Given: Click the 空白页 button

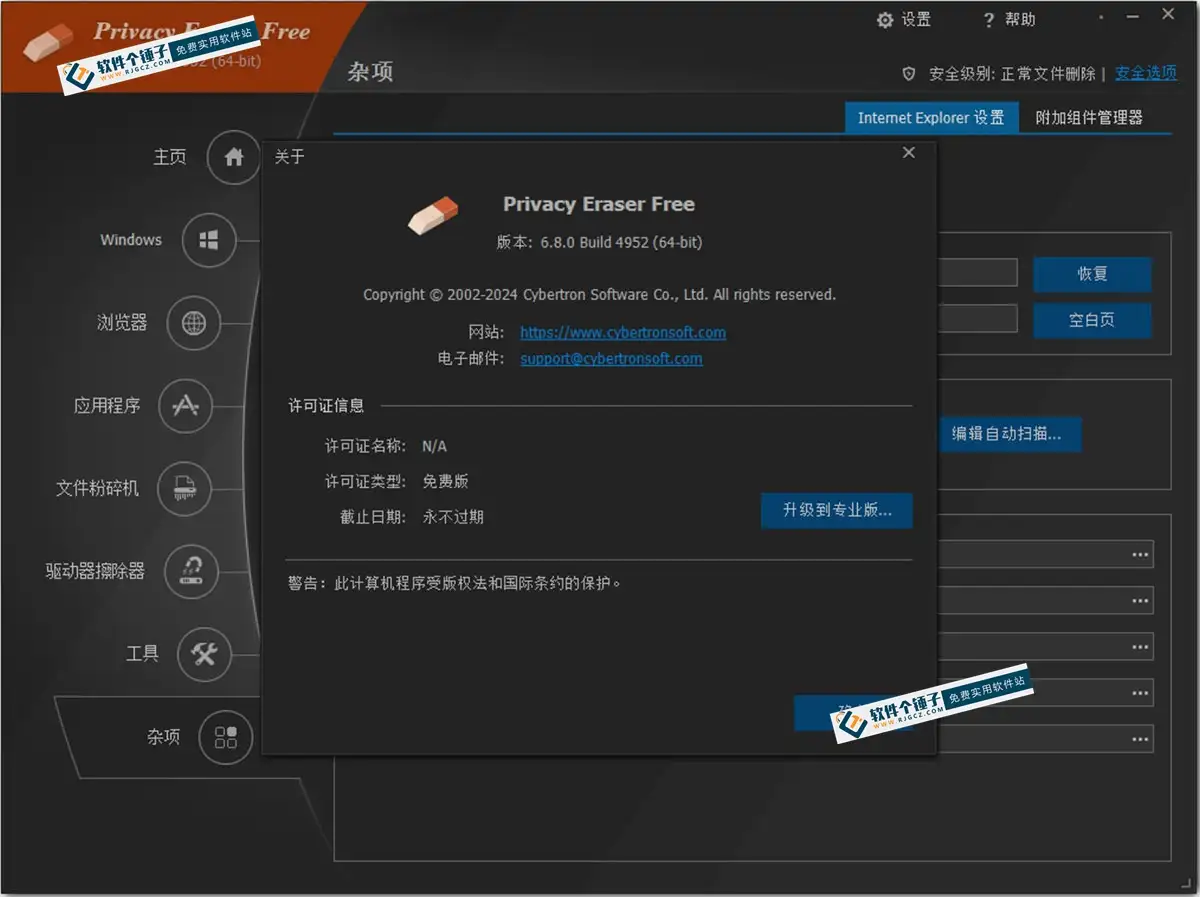Looking at the screenshot, I should click(1092, 321).
